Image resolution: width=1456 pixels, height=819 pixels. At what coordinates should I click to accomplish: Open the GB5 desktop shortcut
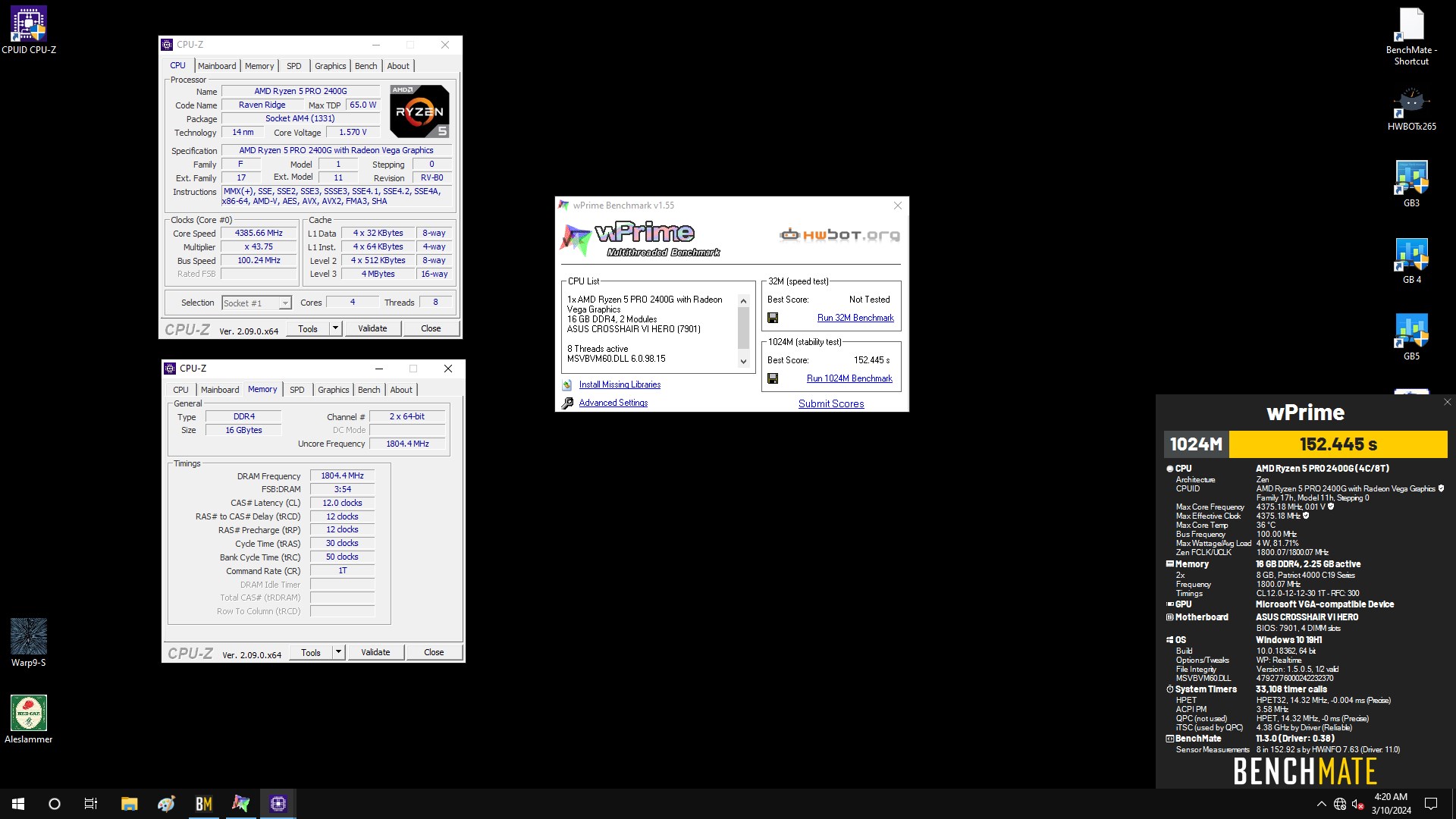(1411, 337)
